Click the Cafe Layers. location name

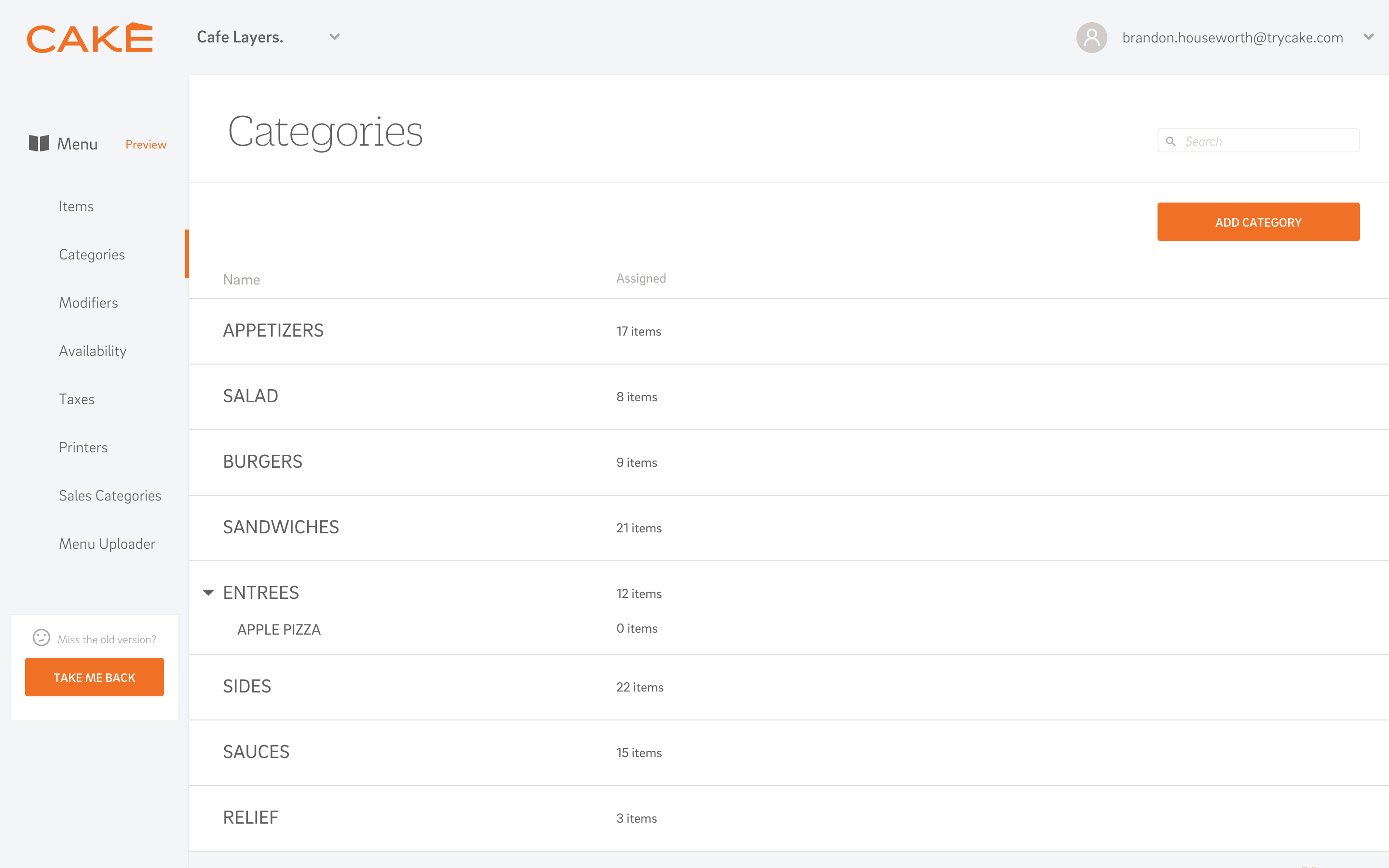240,37
